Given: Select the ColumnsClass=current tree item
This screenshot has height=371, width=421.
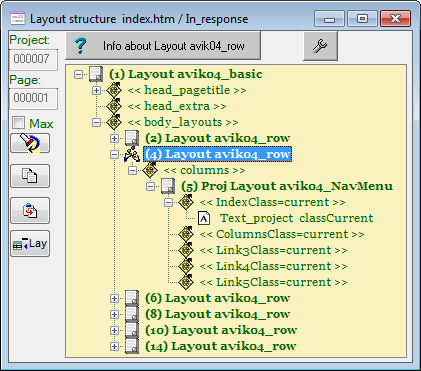Looking at the screenshot, I should tap(282, 234).
